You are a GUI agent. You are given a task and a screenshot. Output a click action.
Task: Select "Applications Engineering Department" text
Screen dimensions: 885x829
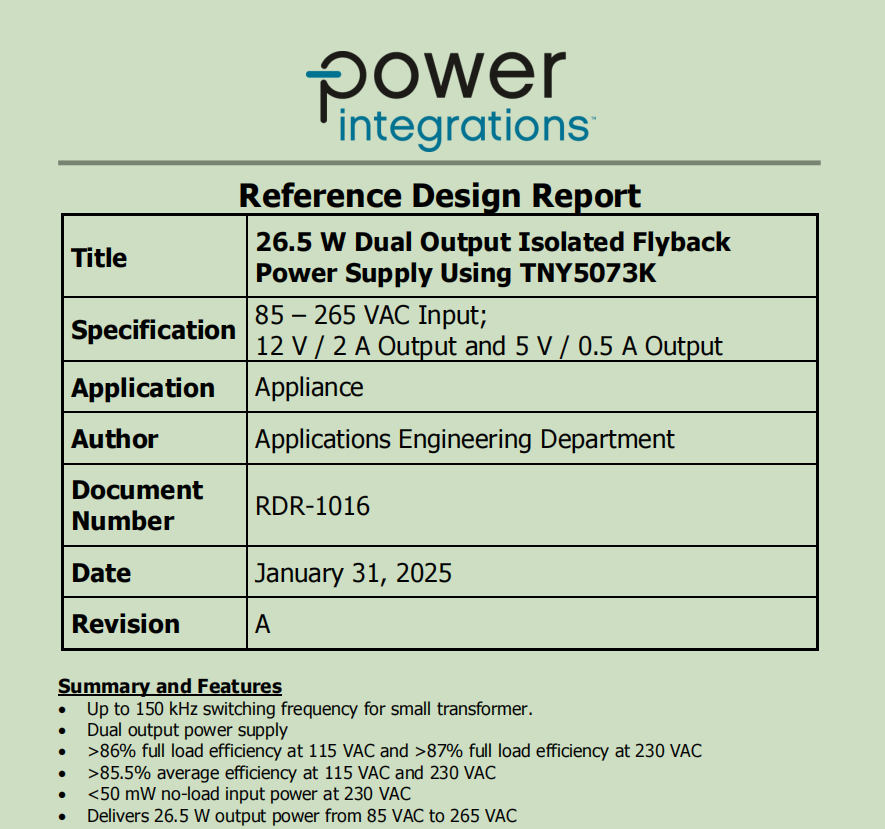coord(465,439)
